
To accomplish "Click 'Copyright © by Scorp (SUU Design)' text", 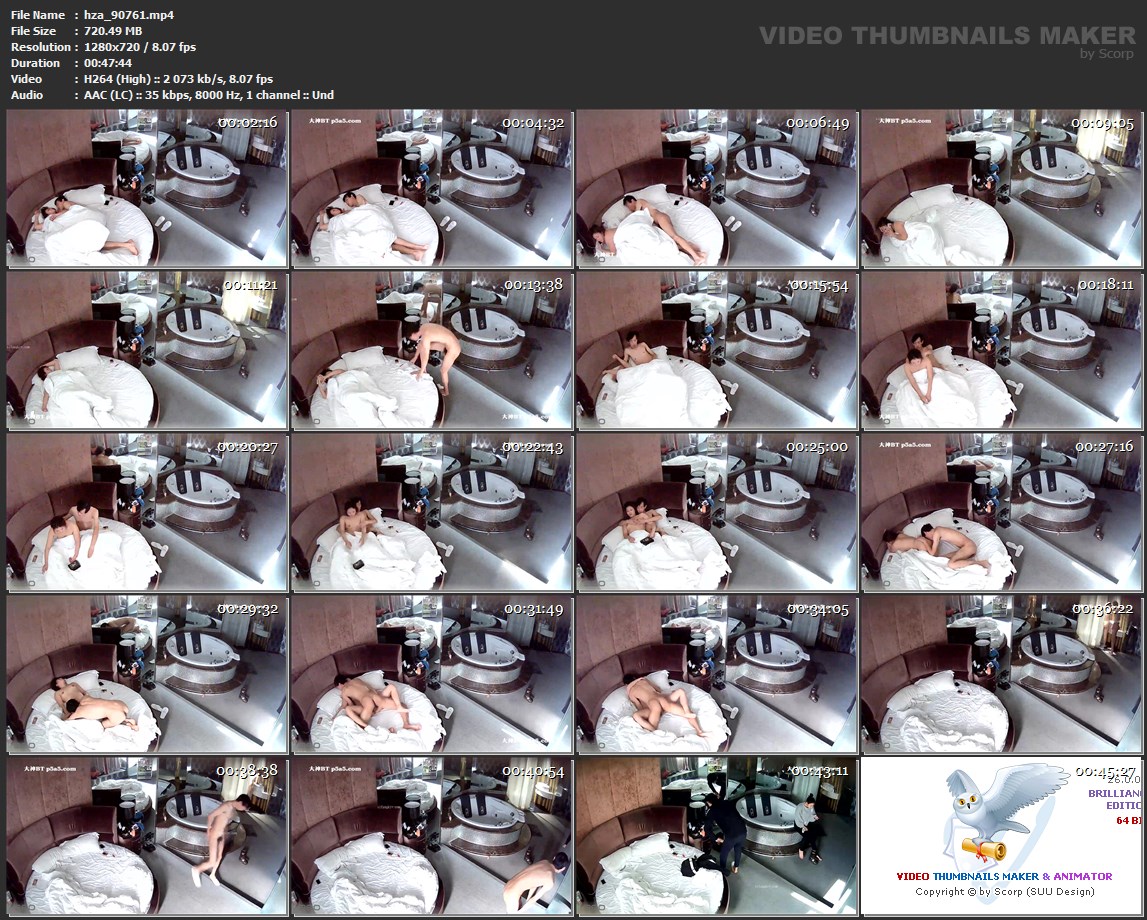I will point(1004,891).
